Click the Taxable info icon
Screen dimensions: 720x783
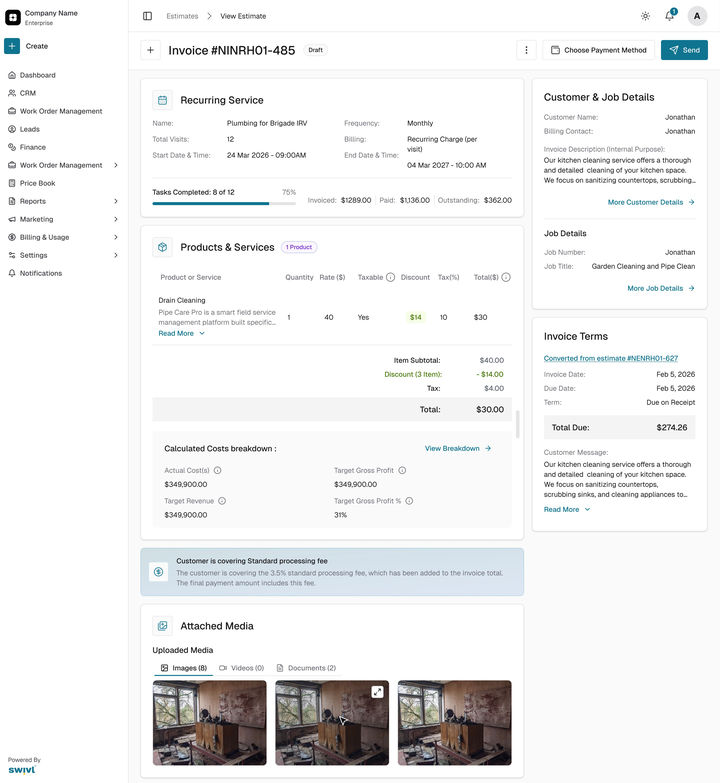click(x=390, y=277)
